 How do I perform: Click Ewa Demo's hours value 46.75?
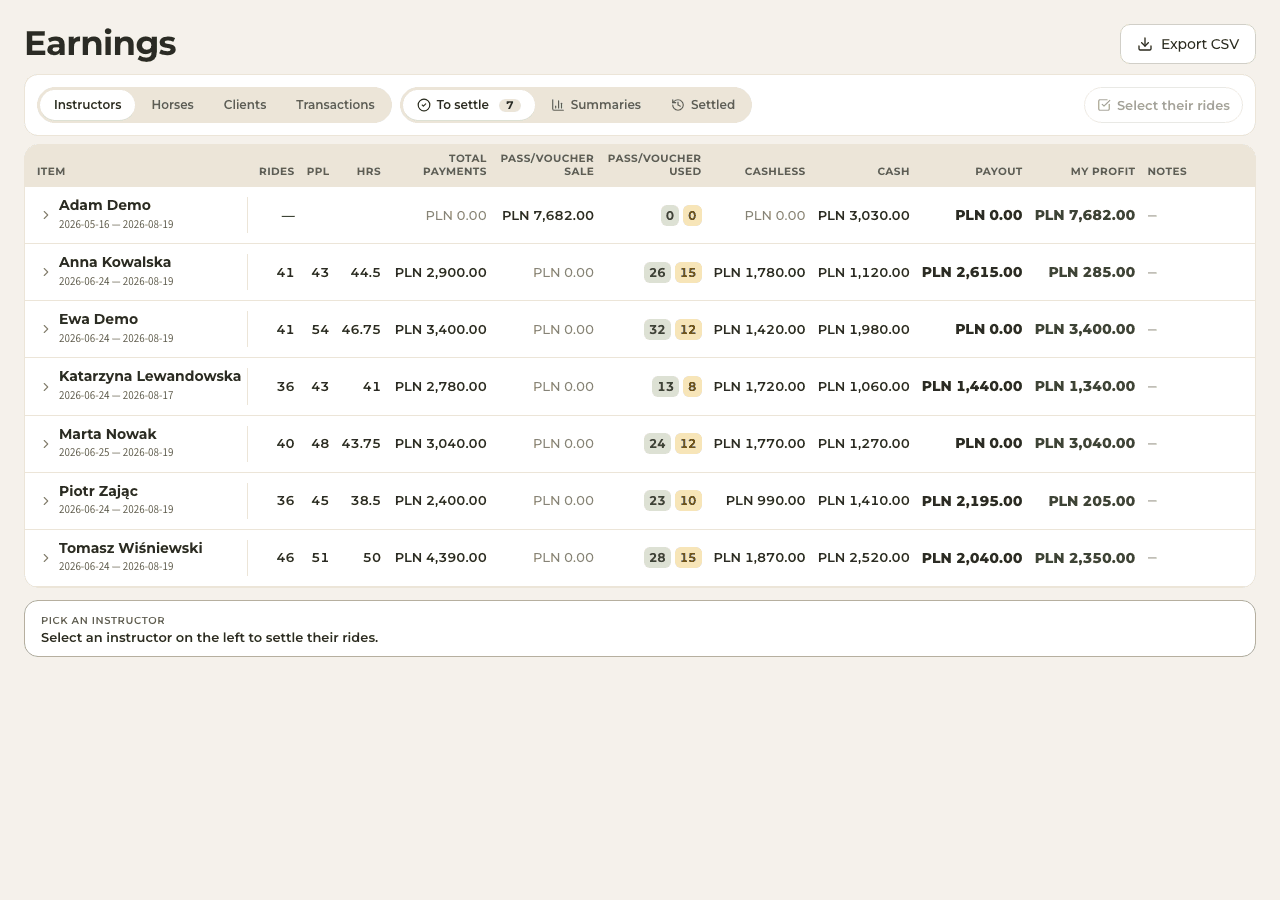(361, 329)
